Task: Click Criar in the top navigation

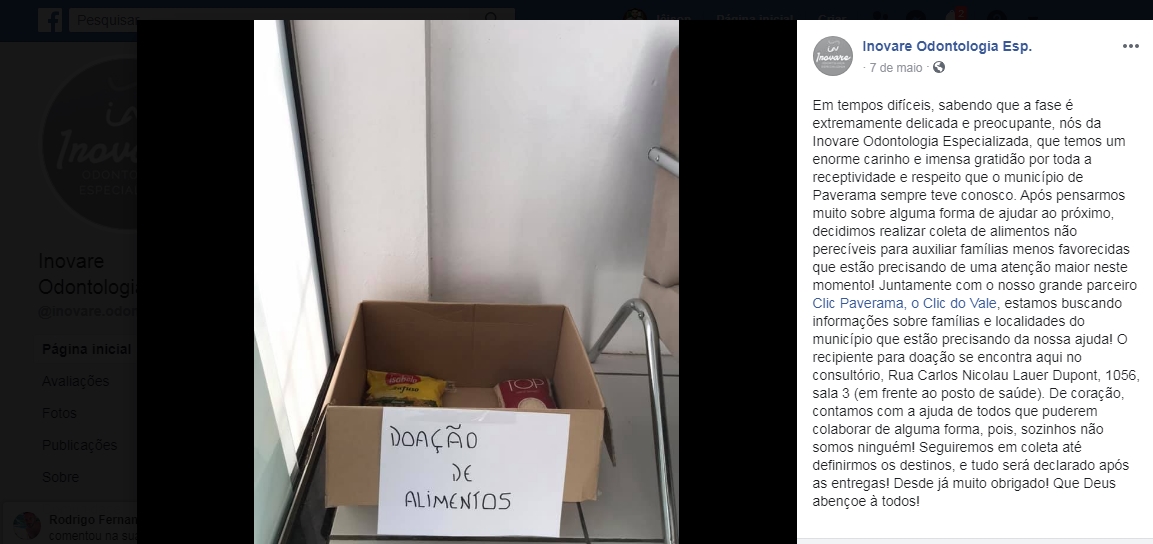Action: pyautogui.click(x=832, y=18)
